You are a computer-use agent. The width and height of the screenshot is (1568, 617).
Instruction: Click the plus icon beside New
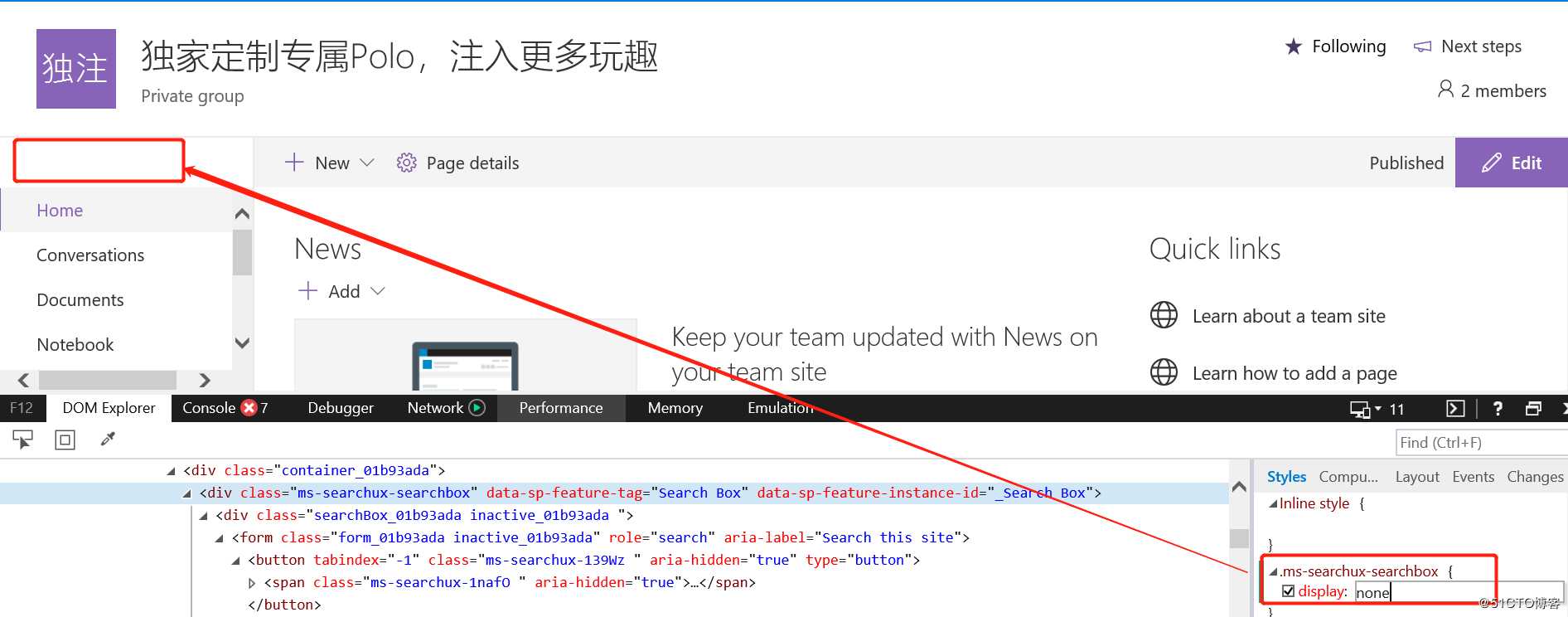(x=294, y=162)
